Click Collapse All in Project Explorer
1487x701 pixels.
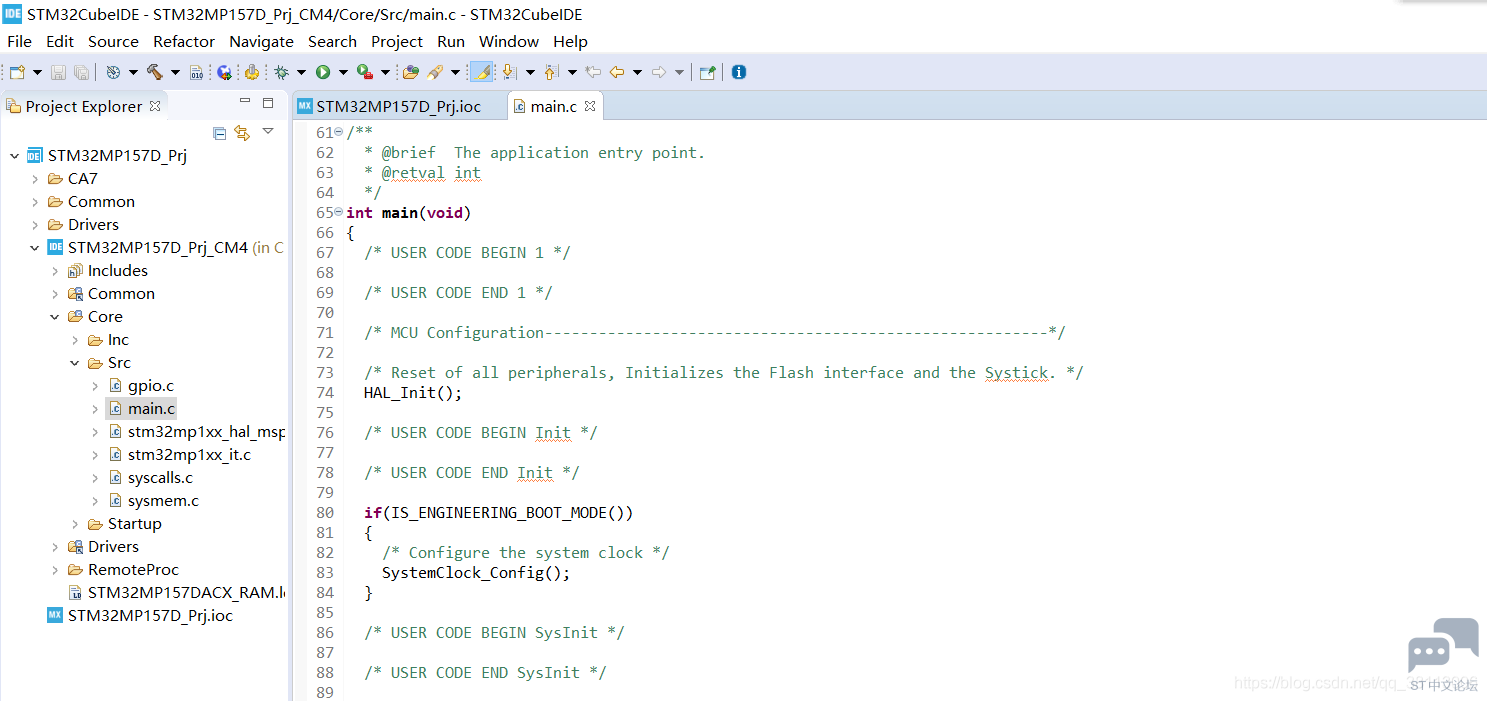(x=220, y=132)
